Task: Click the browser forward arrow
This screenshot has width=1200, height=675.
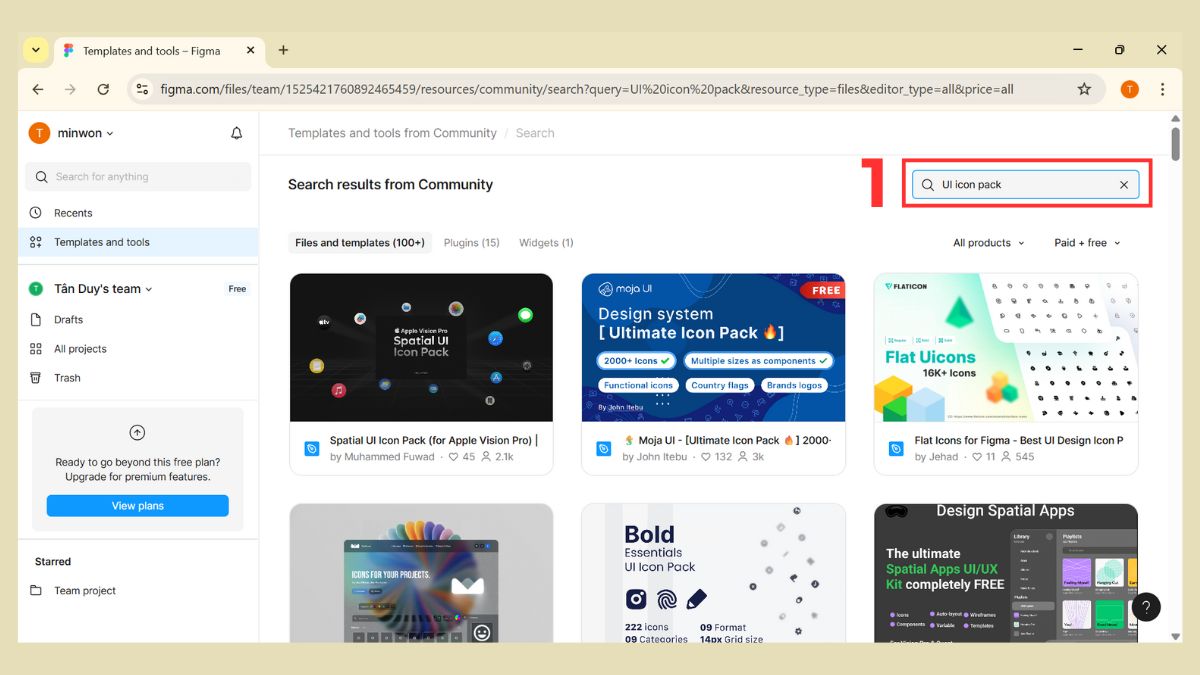Action: (70, 89)
